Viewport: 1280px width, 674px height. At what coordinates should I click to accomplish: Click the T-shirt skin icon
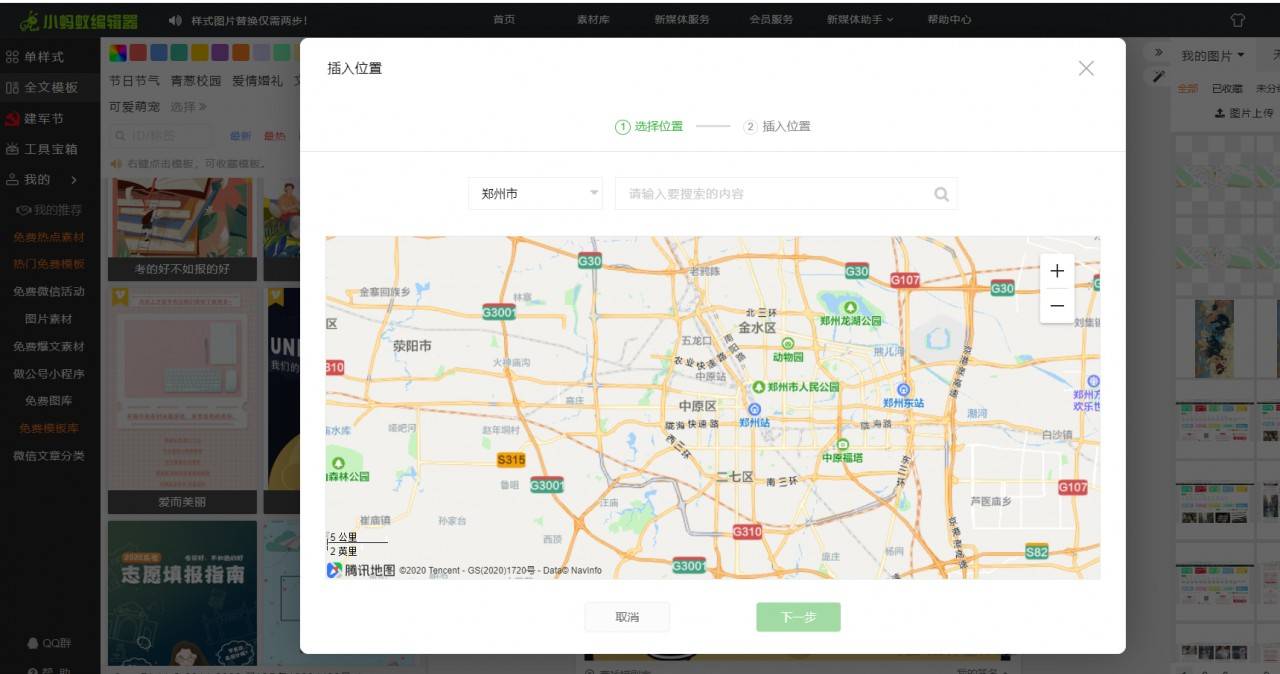(1238, 20)
